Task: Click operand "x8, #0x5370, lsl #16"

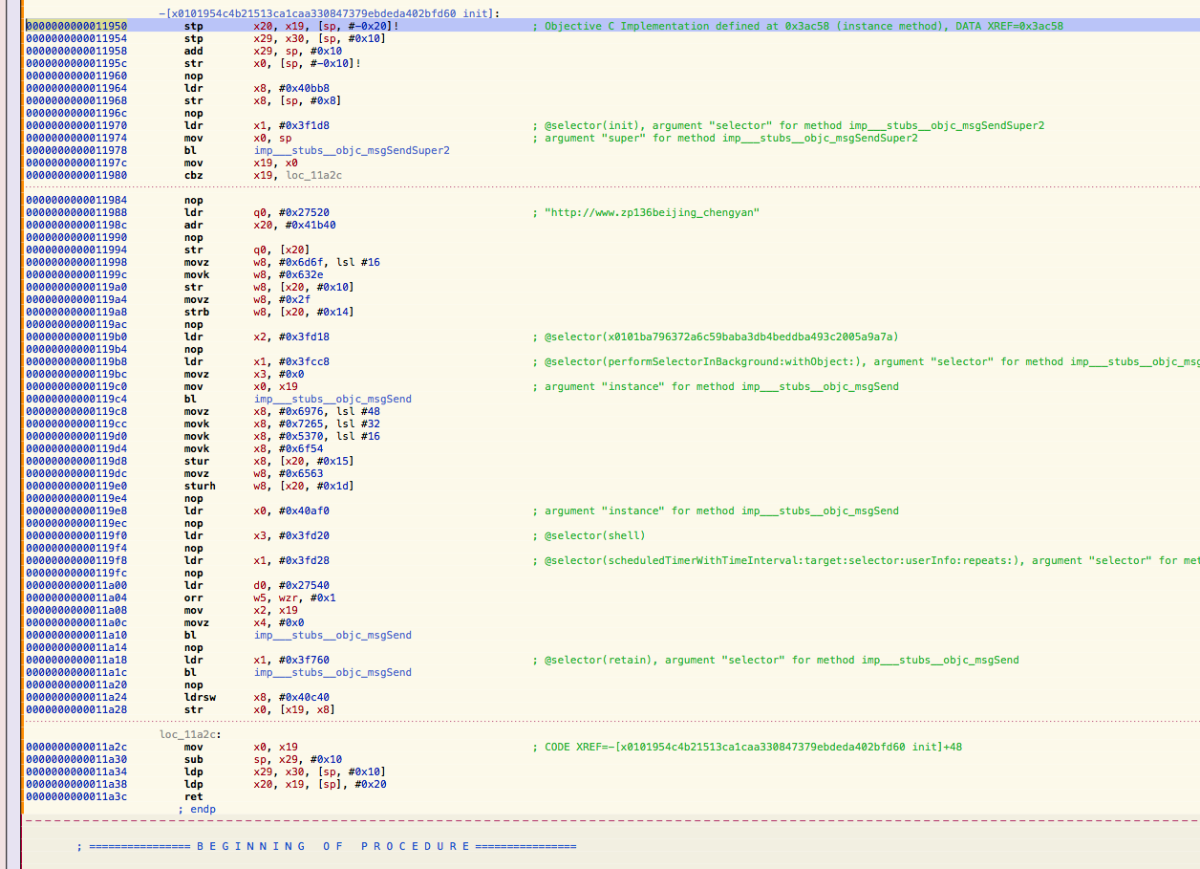Action: tap(317, 436)
